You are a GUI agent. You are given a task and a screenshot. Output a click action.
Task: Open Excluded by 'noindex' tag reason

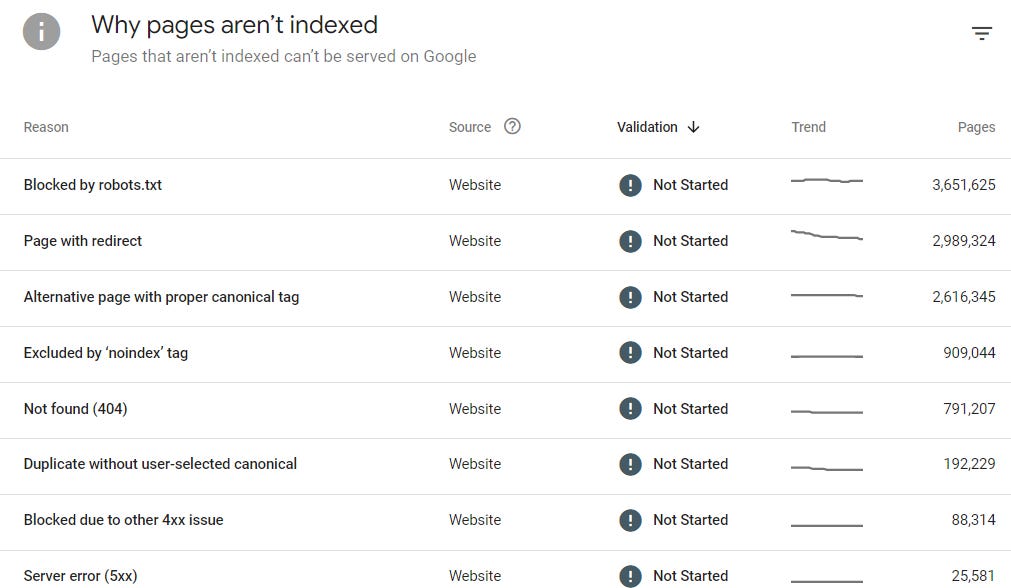tap(106, 353)
